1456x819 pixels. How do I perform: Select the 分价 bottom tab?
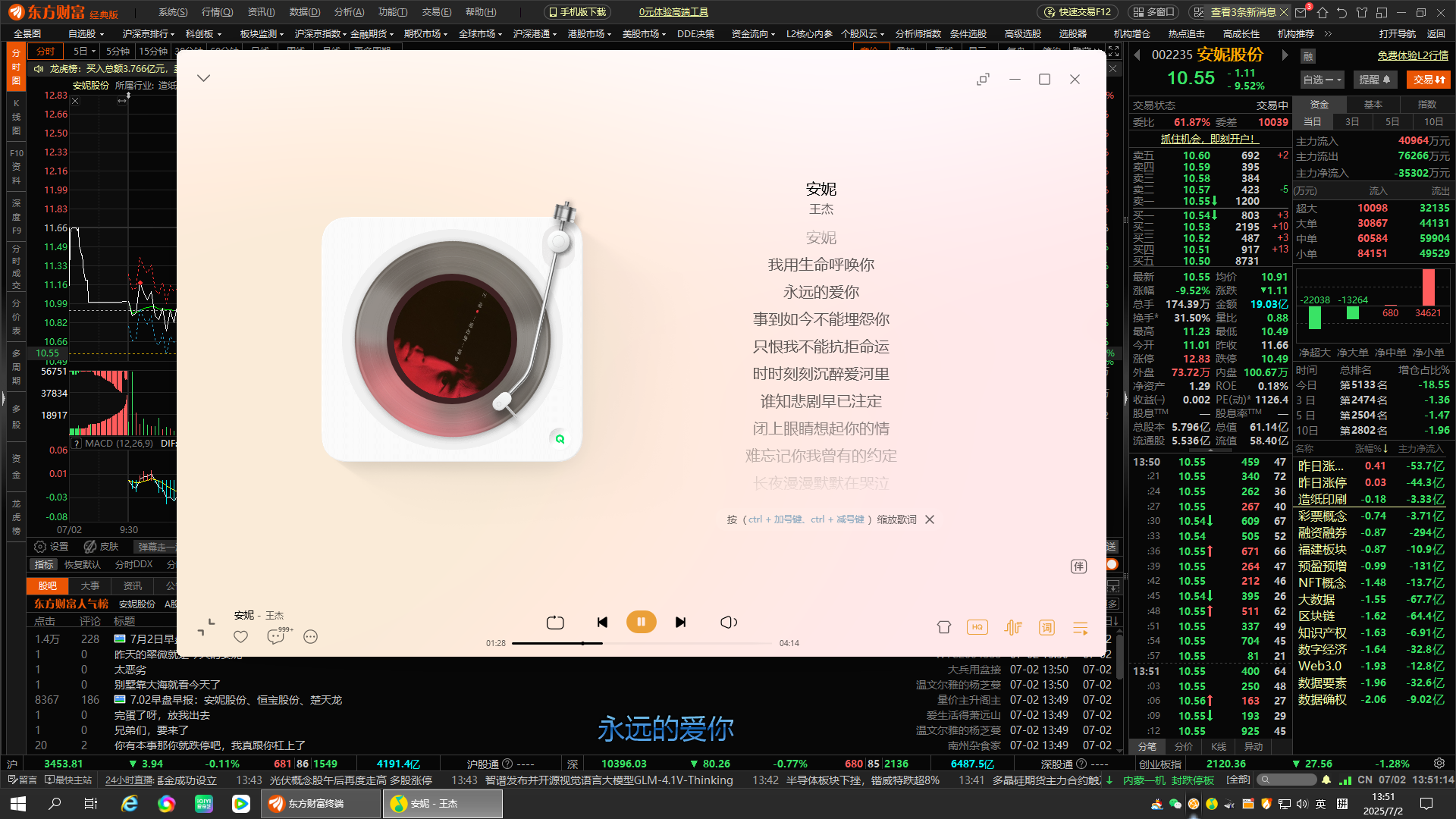[1183, 747]
